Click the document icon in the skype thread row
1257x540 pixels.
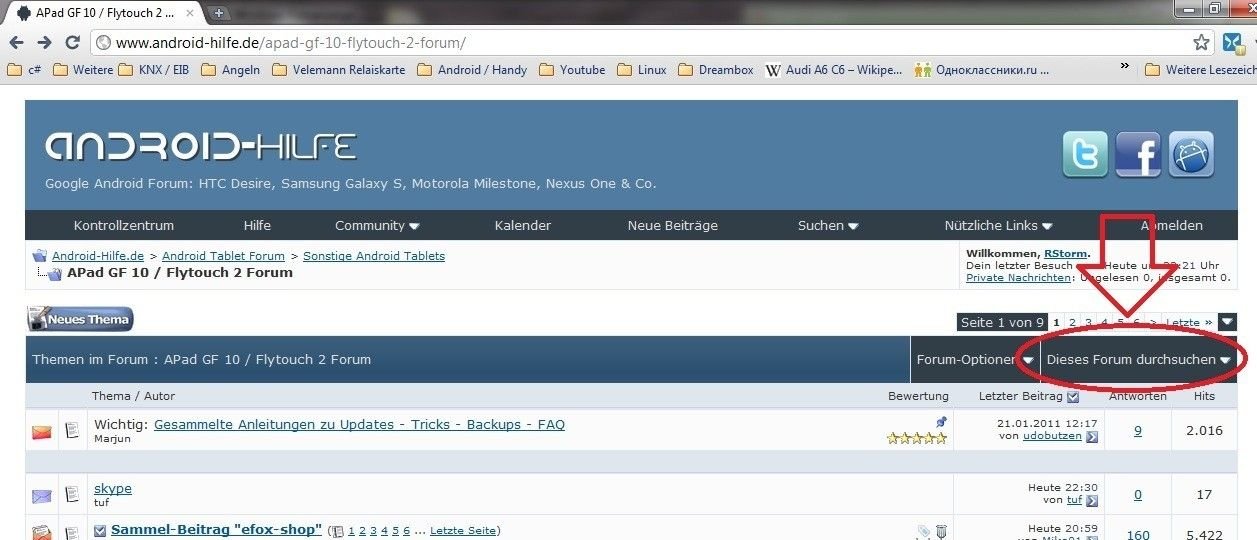72,494
